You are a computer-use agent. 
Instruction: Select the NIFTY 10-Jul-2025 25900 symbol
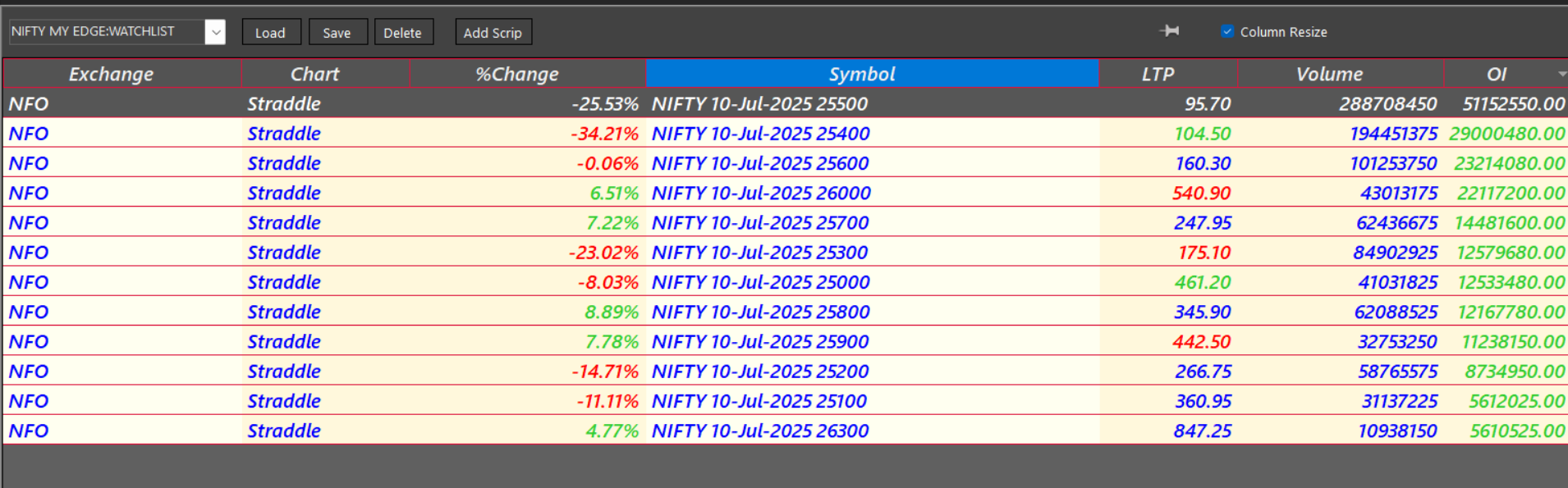pyautogui.click(x=761, y=341)
